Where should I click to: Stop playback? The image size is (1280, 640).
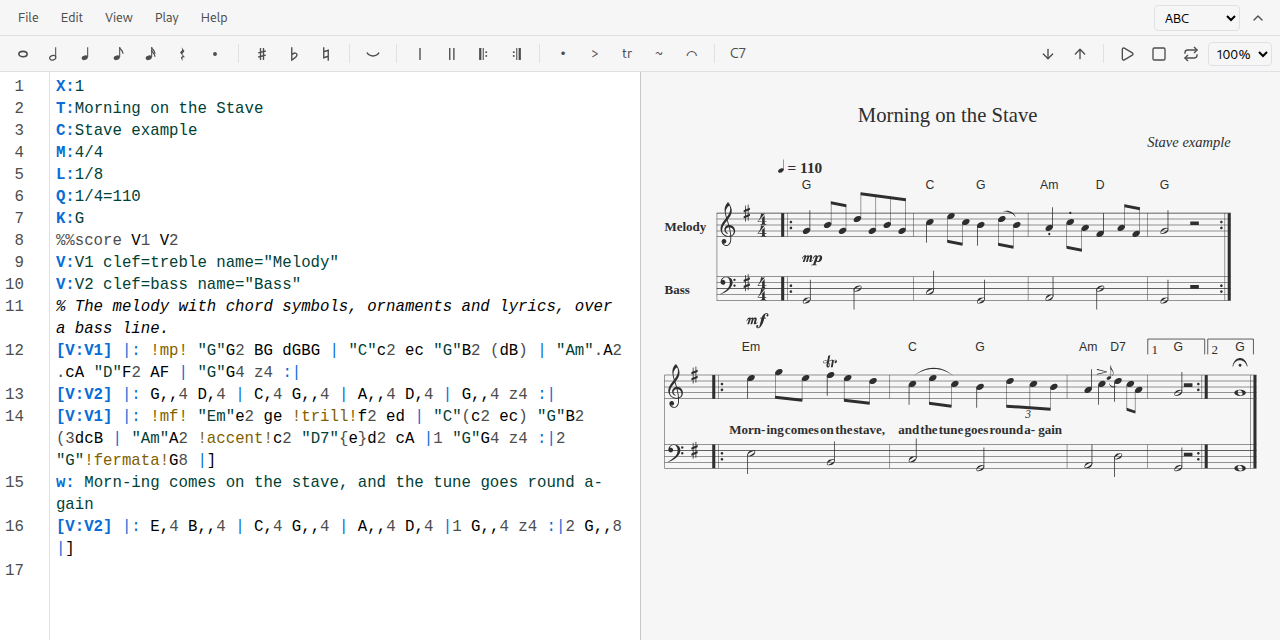pyautogui.click(x=1159, y=54)
